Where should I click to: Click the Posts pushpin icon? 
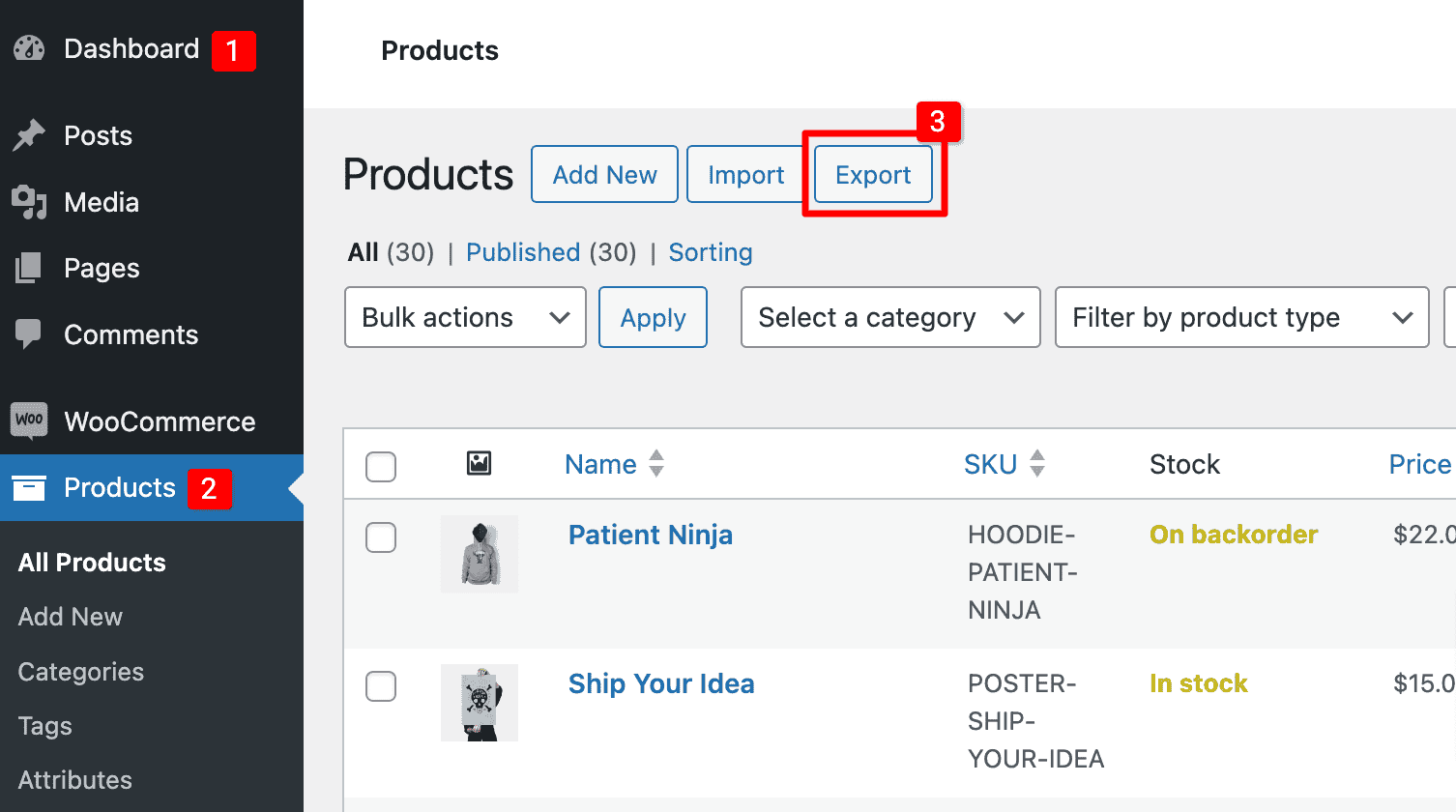pos(29,135)
